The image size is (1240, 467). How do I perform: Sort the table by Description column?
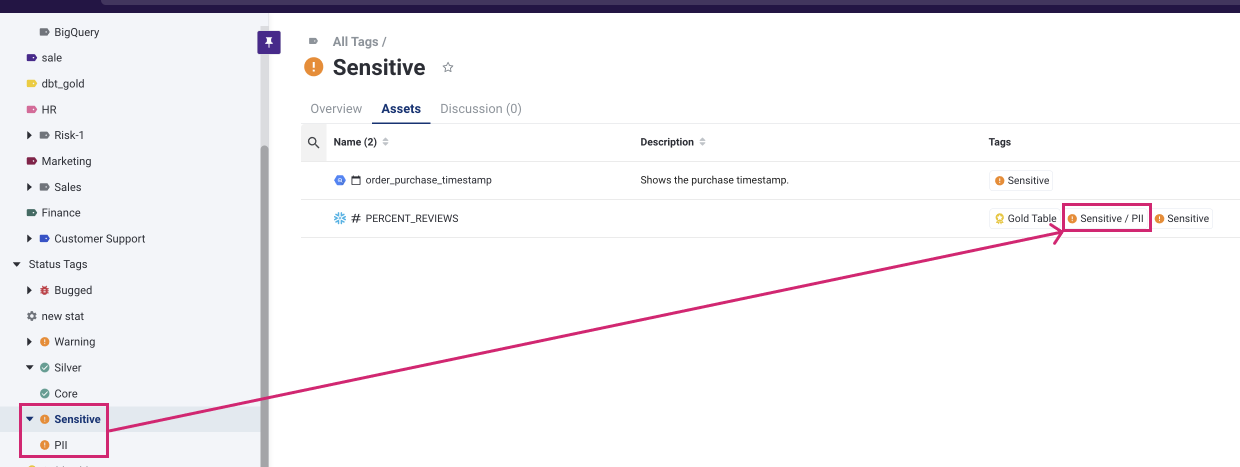[702, 142]
